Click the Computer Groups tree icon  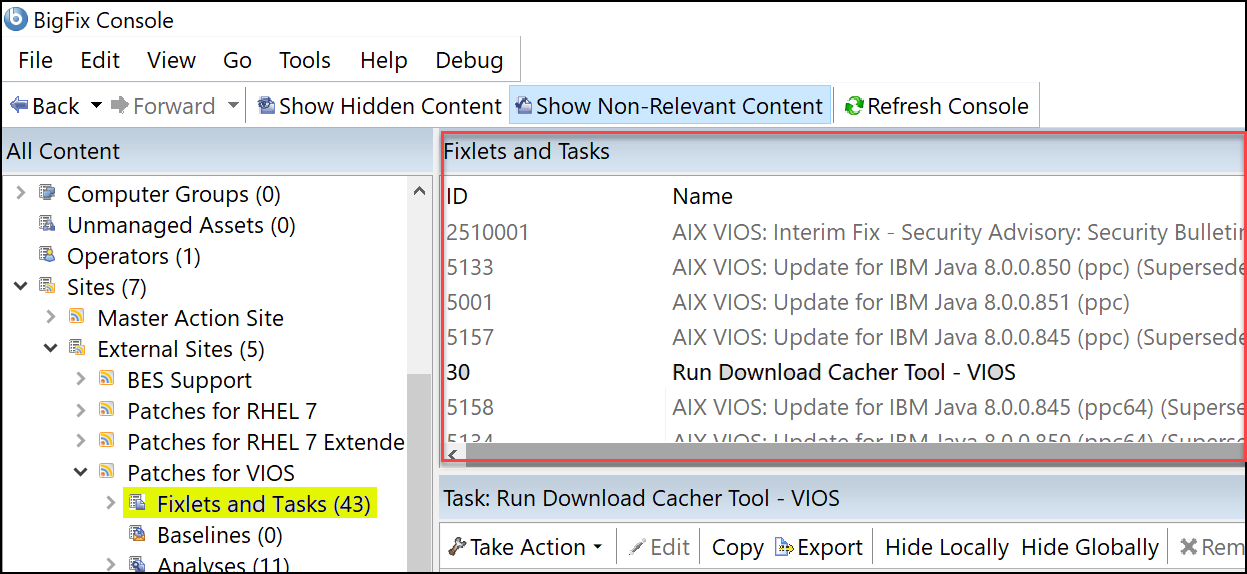coord(47,193)
